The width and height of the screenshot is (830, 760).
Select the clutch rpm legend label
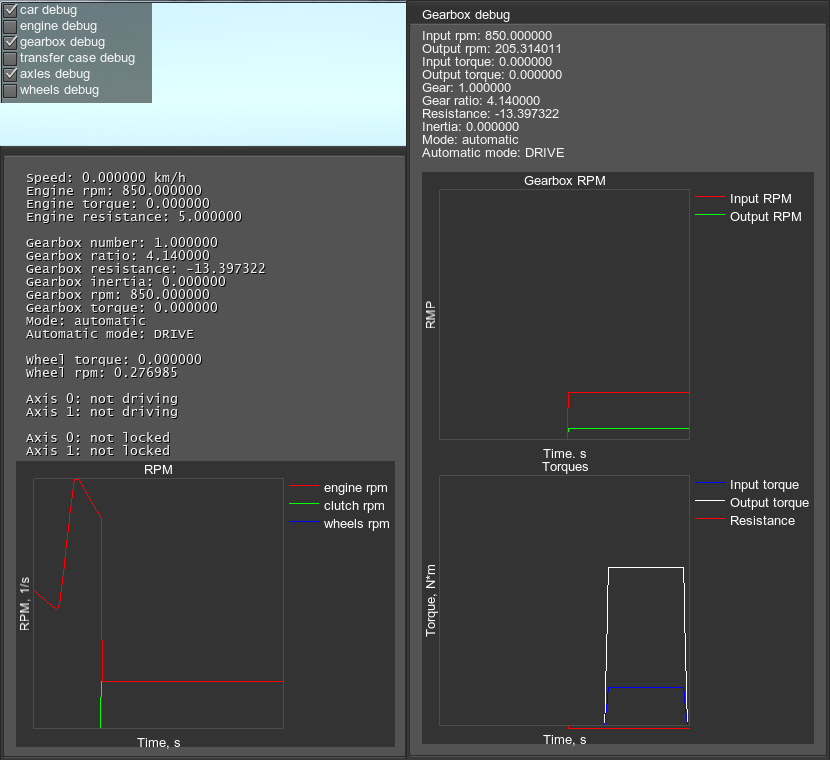(x=354, y=506)
